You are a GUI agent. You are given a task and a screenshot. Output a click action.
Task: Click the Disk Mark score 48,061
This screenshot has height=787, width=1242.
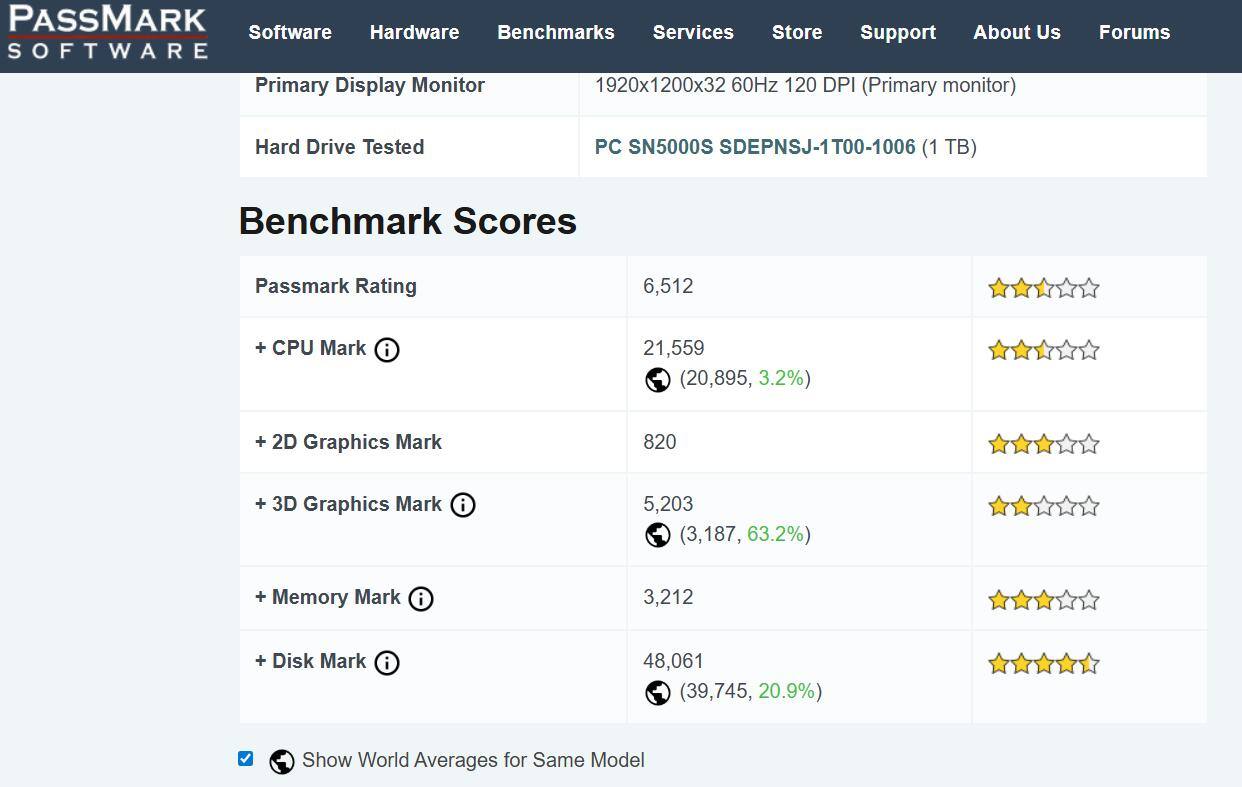pyautogui.click(x=674, y=661)
